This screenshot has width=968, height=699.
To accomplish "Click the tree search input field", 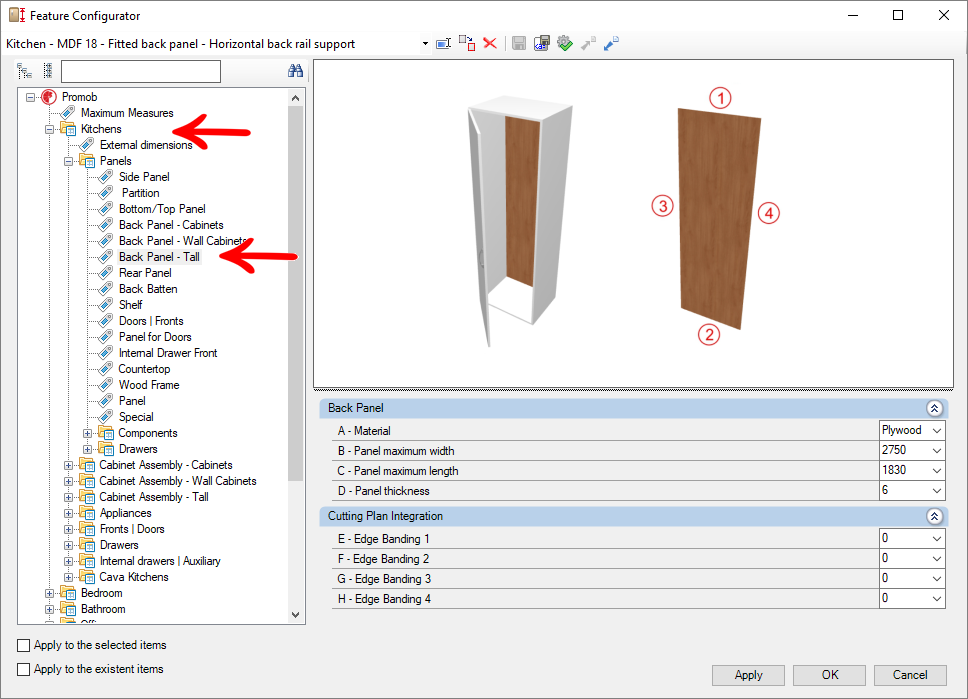I will pyautogui.click(x=141, y=72).
